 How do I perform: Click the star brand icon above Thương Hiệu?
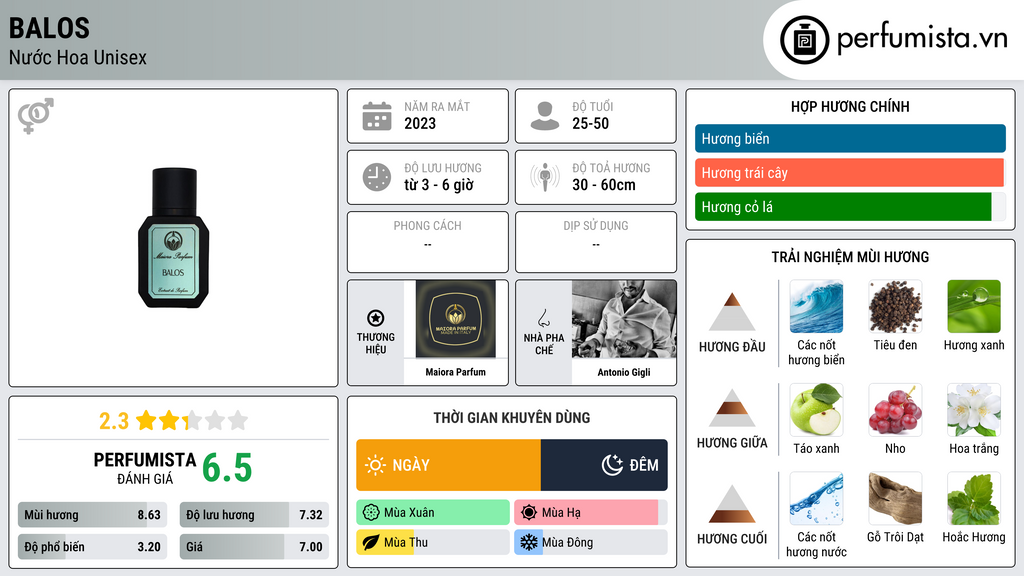tap(376, 318)
